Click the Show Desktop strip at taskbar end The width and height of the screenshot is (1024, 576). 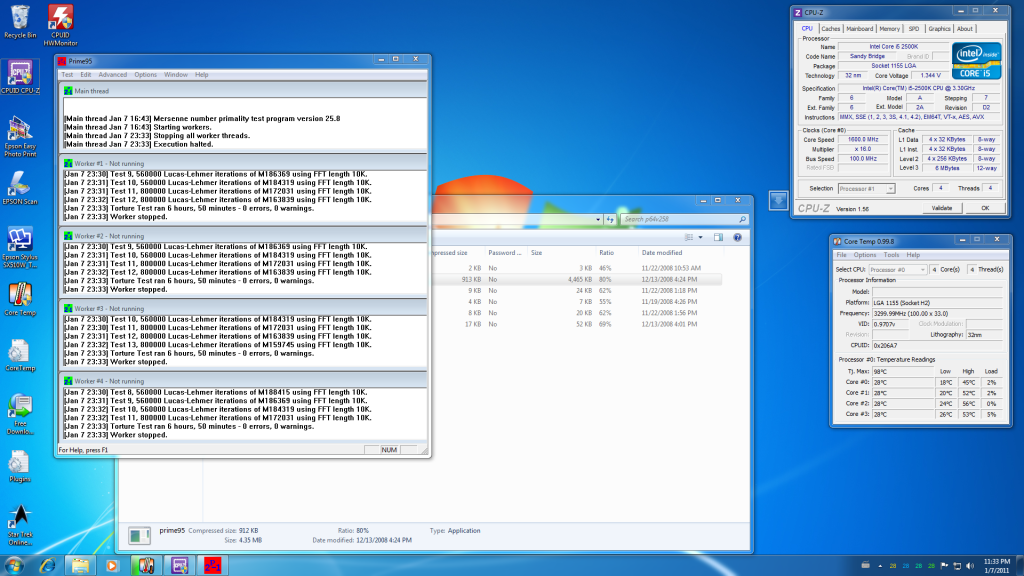tap(1019, 566)
